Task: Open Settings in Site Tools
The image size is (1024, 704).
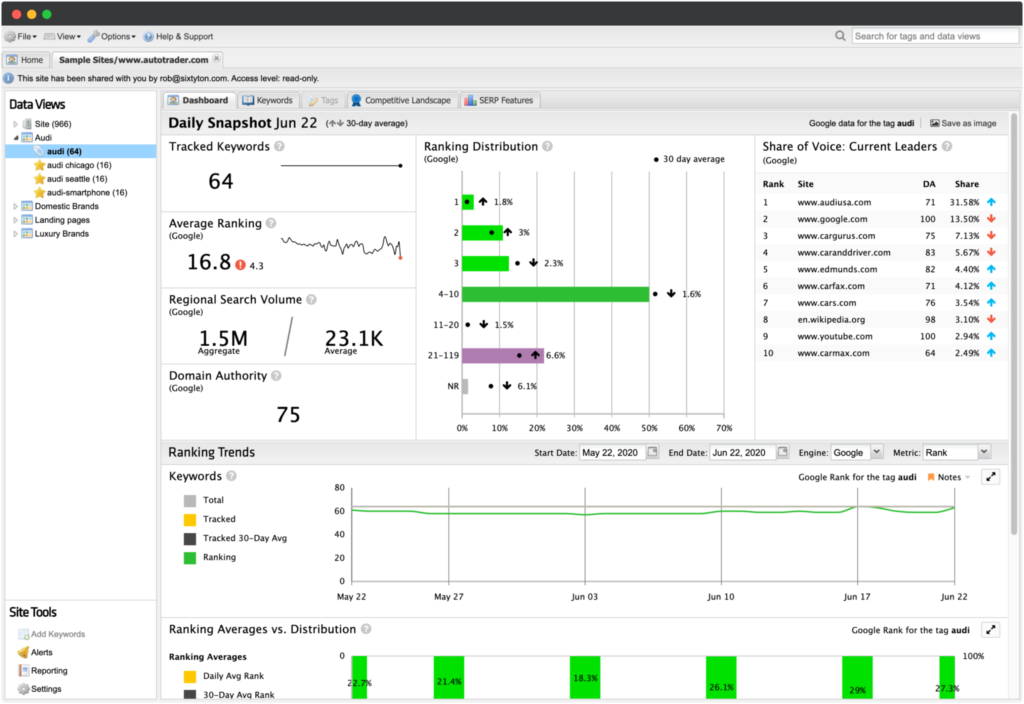Action: tap(46, 688)
